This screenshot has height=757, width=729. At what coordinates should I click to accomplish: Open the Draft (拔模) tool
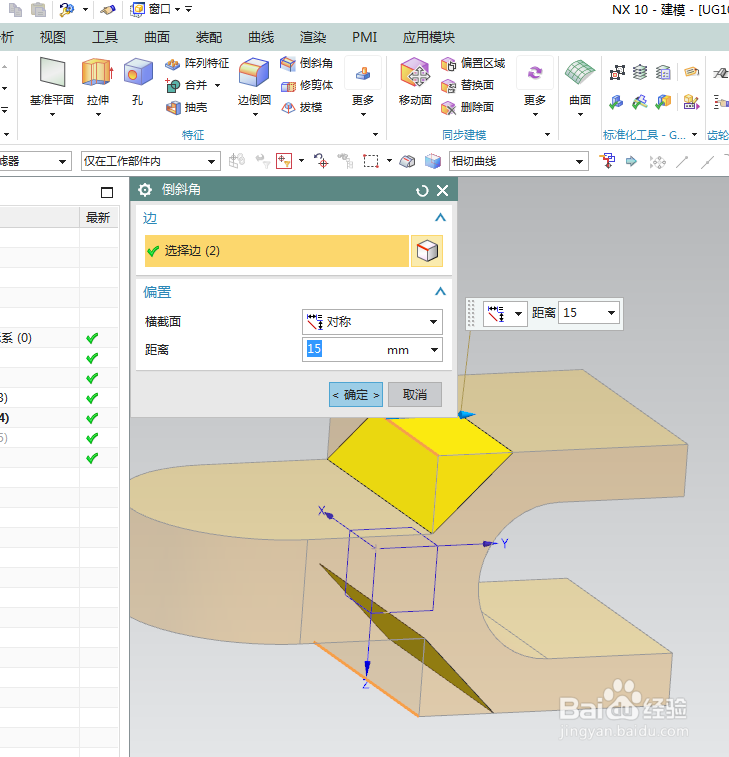click(x=302, y=107)
